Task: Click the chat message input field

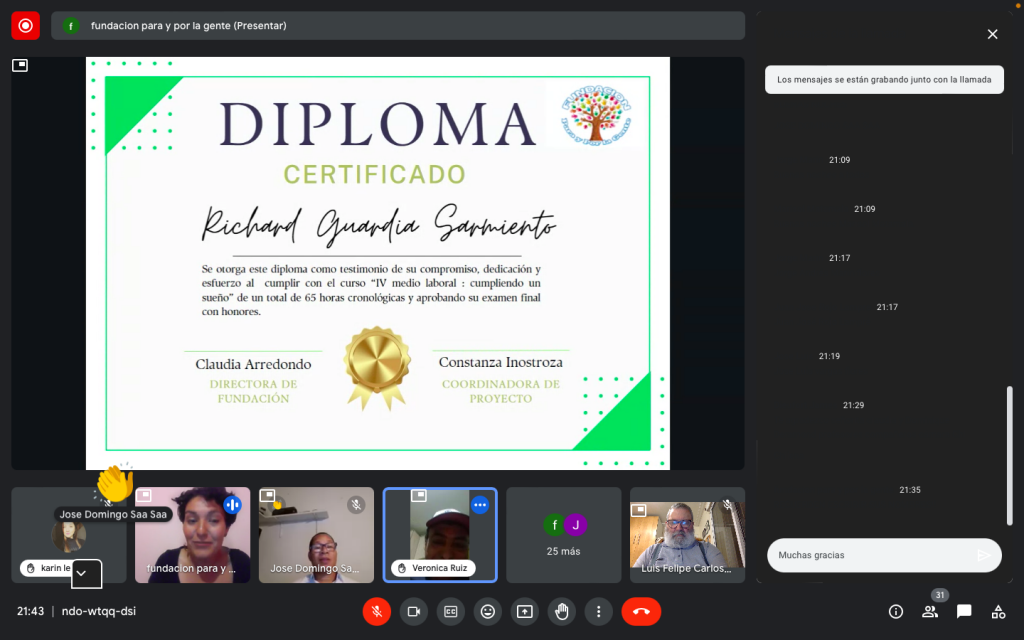Action: (870, 555)
